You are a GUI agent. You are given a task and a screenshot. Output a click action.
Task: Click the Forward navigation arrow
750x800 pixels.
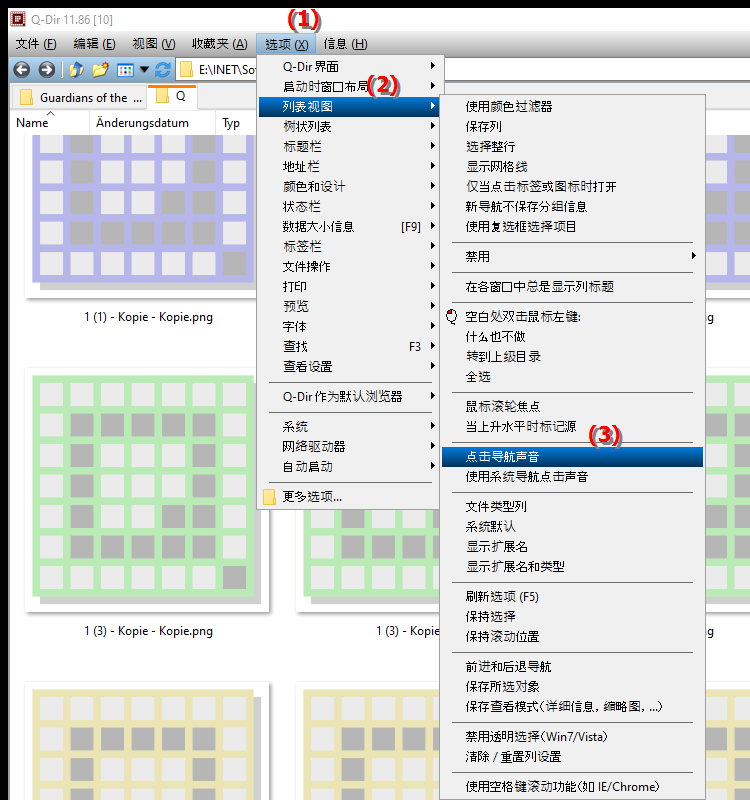click(x=46, y=69)
